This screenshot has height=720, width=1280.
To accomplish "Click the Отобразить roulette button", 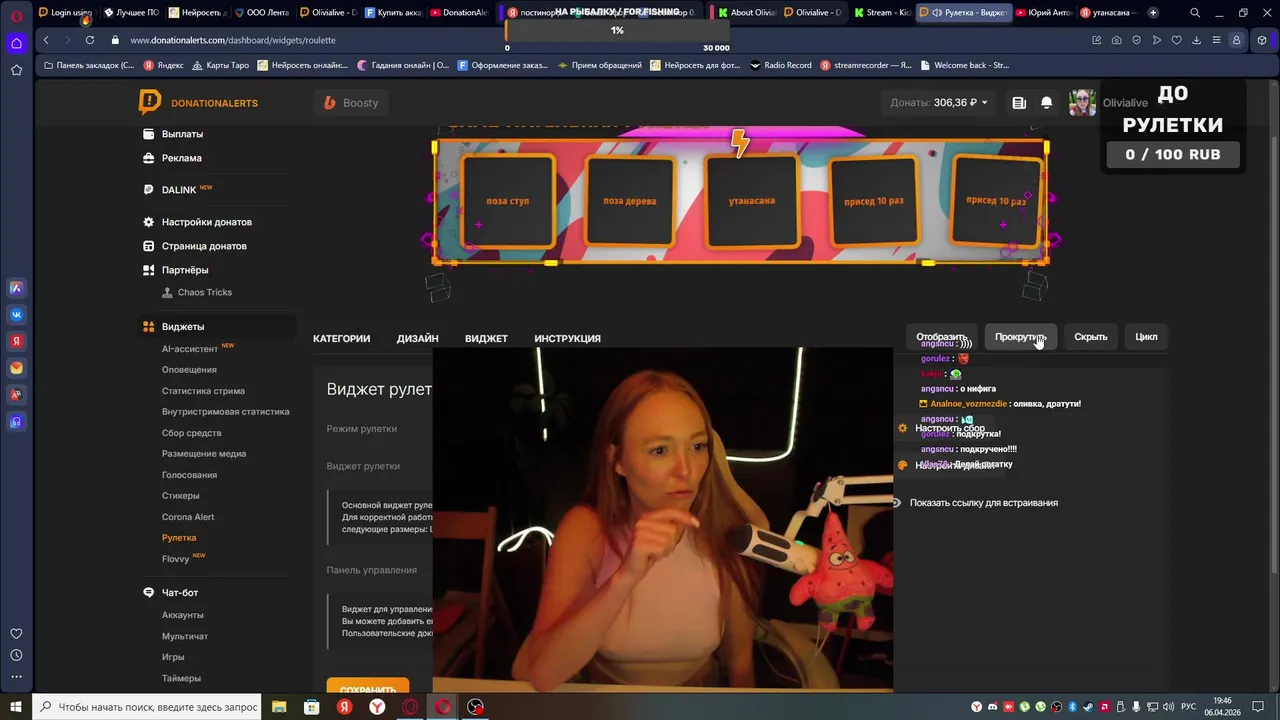I will [x=941, y=337].
